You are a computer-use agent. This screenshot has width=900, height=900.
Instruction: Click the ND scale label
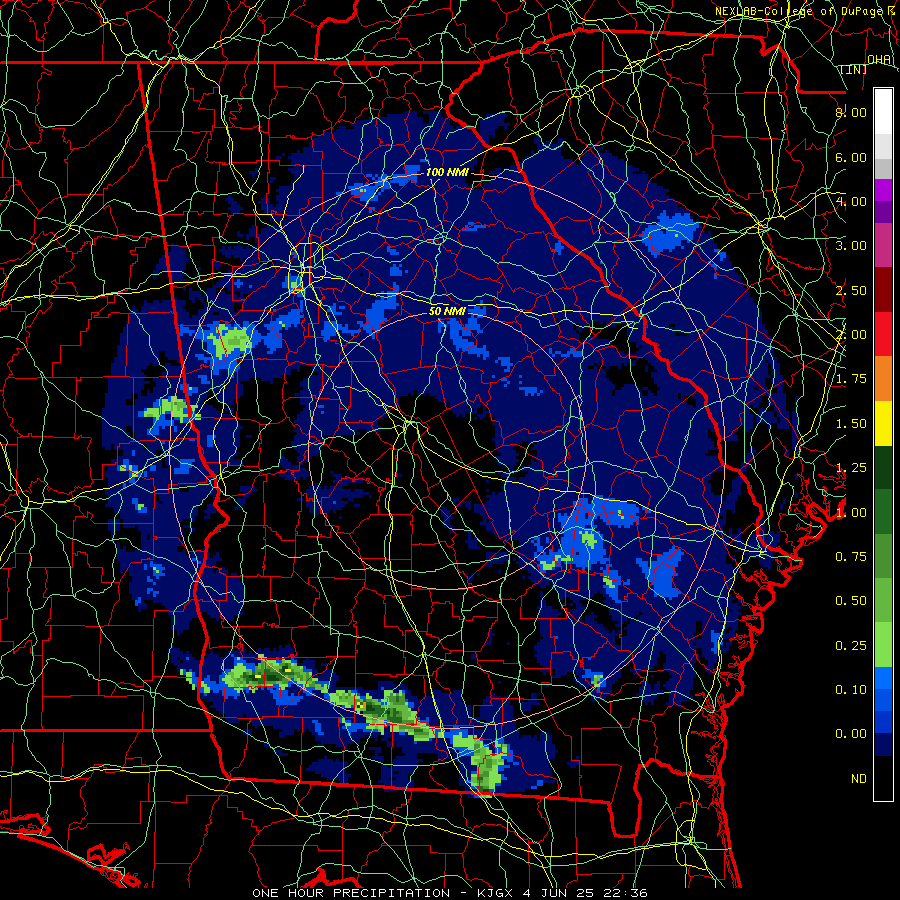click(x=859, y=779)
